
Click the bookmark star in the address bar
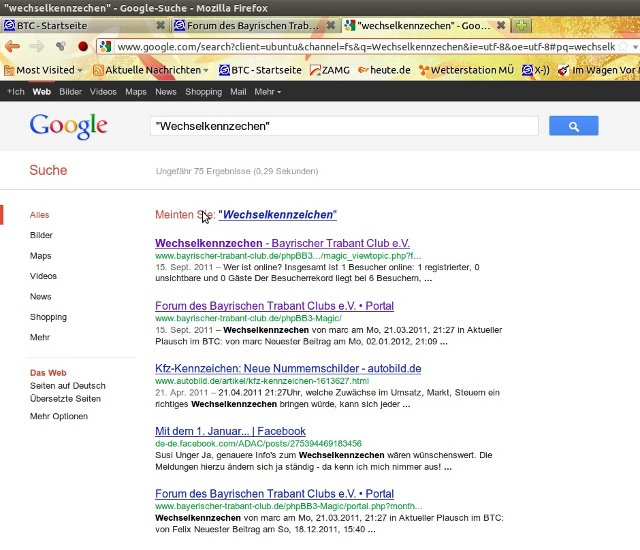click(623, 47)
